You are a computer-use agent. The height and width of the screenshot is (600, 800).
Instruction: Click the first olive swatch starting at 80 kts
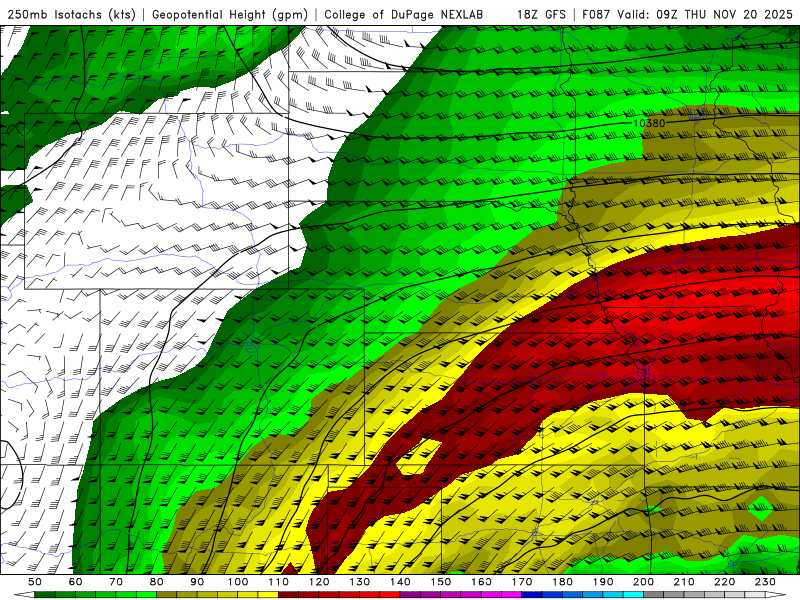coord(167,595)
